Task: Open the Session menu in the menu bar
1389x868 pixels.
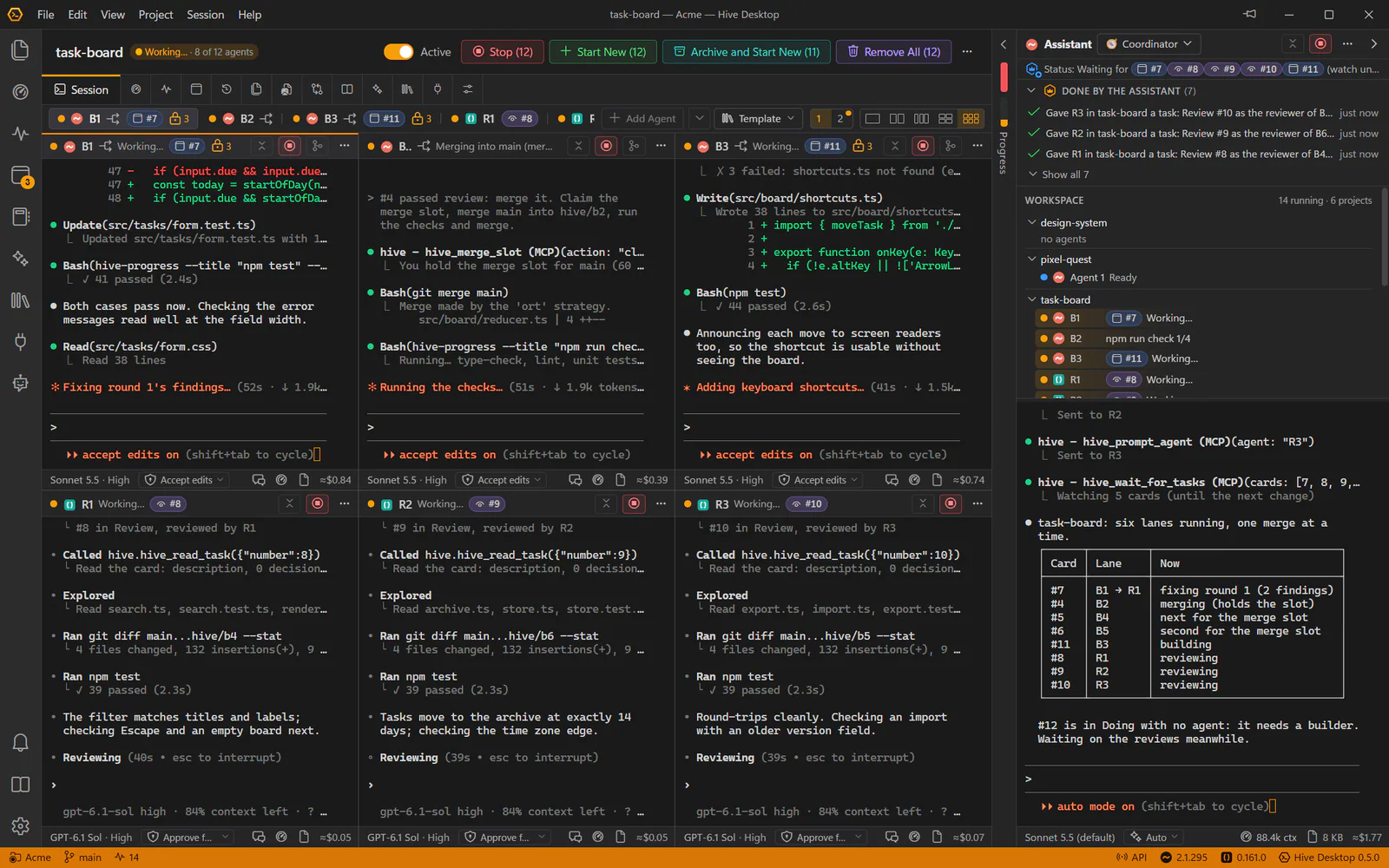Action: [205, 15]
